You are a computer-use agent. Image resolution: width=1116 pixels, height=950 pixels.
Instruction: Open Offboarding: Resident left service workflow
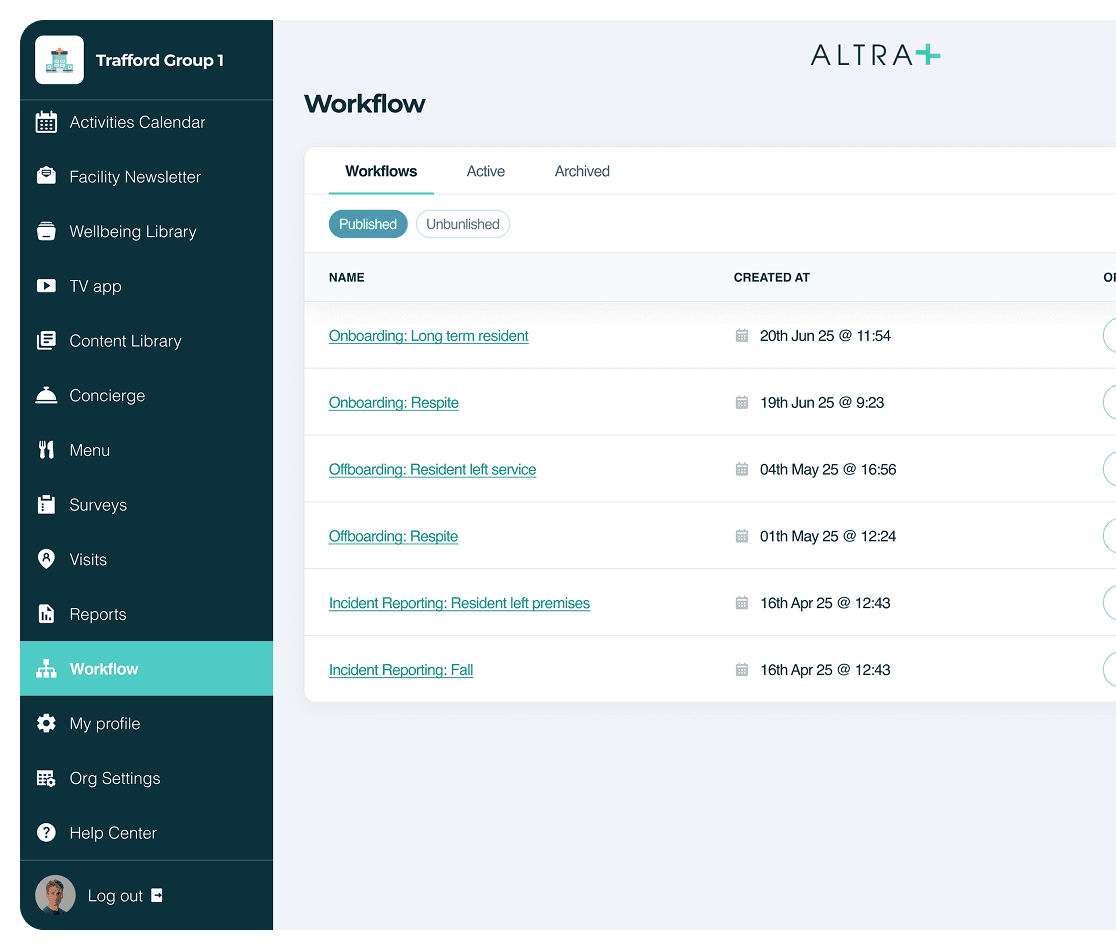click(432, 469)
